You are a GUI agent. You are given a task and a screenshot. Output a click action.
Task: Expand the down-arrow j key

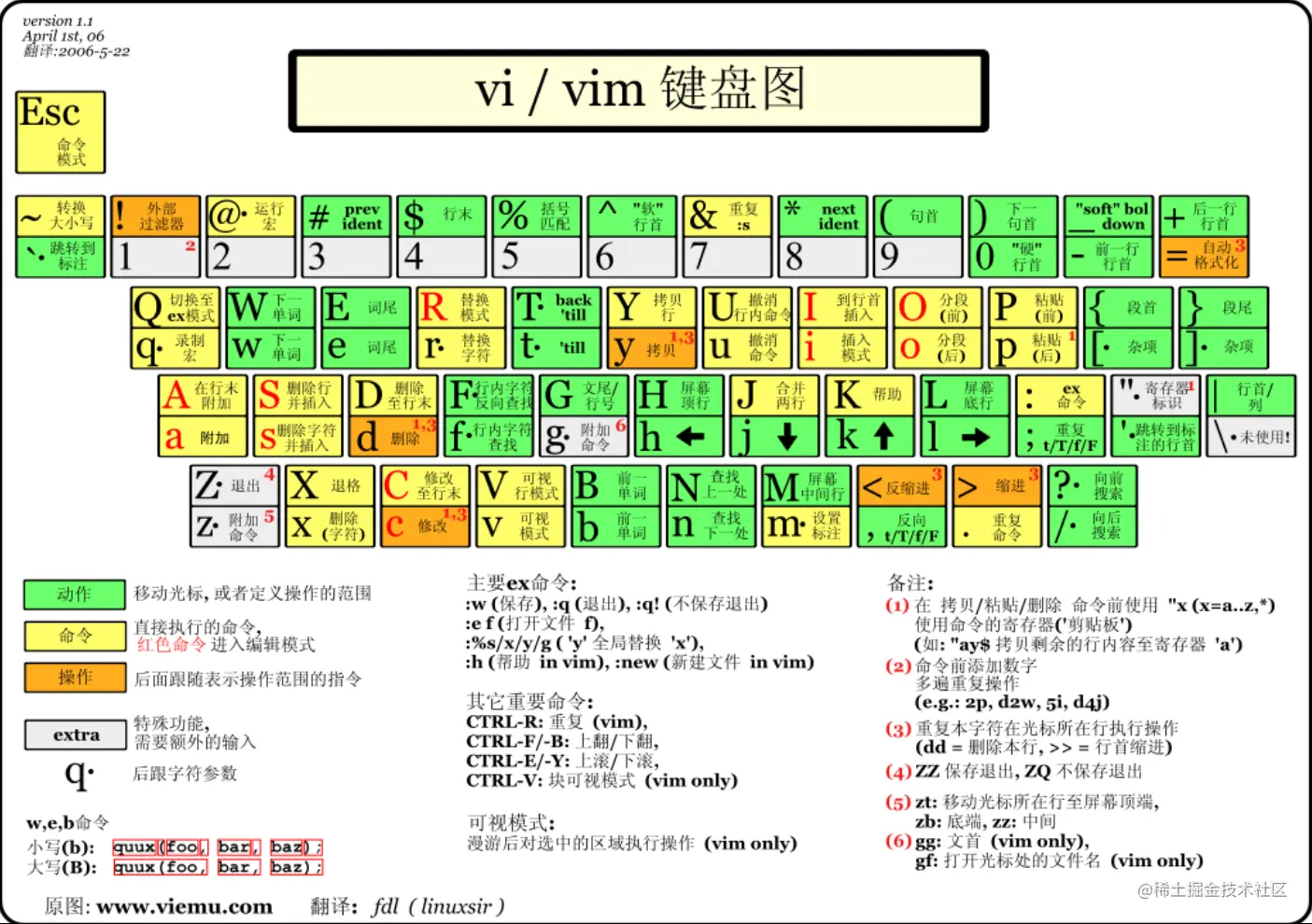point(774,435)
